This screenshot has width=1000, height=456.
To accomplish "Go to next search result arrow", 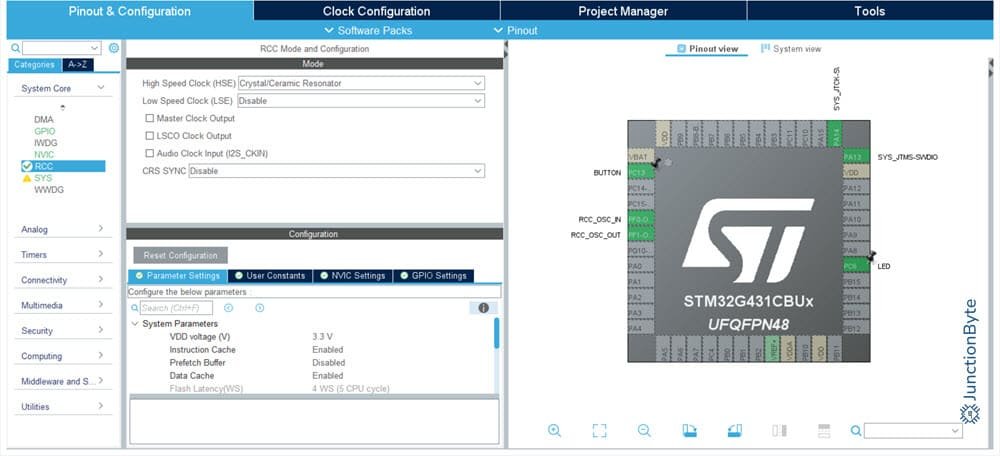I will tap(260, 308).
